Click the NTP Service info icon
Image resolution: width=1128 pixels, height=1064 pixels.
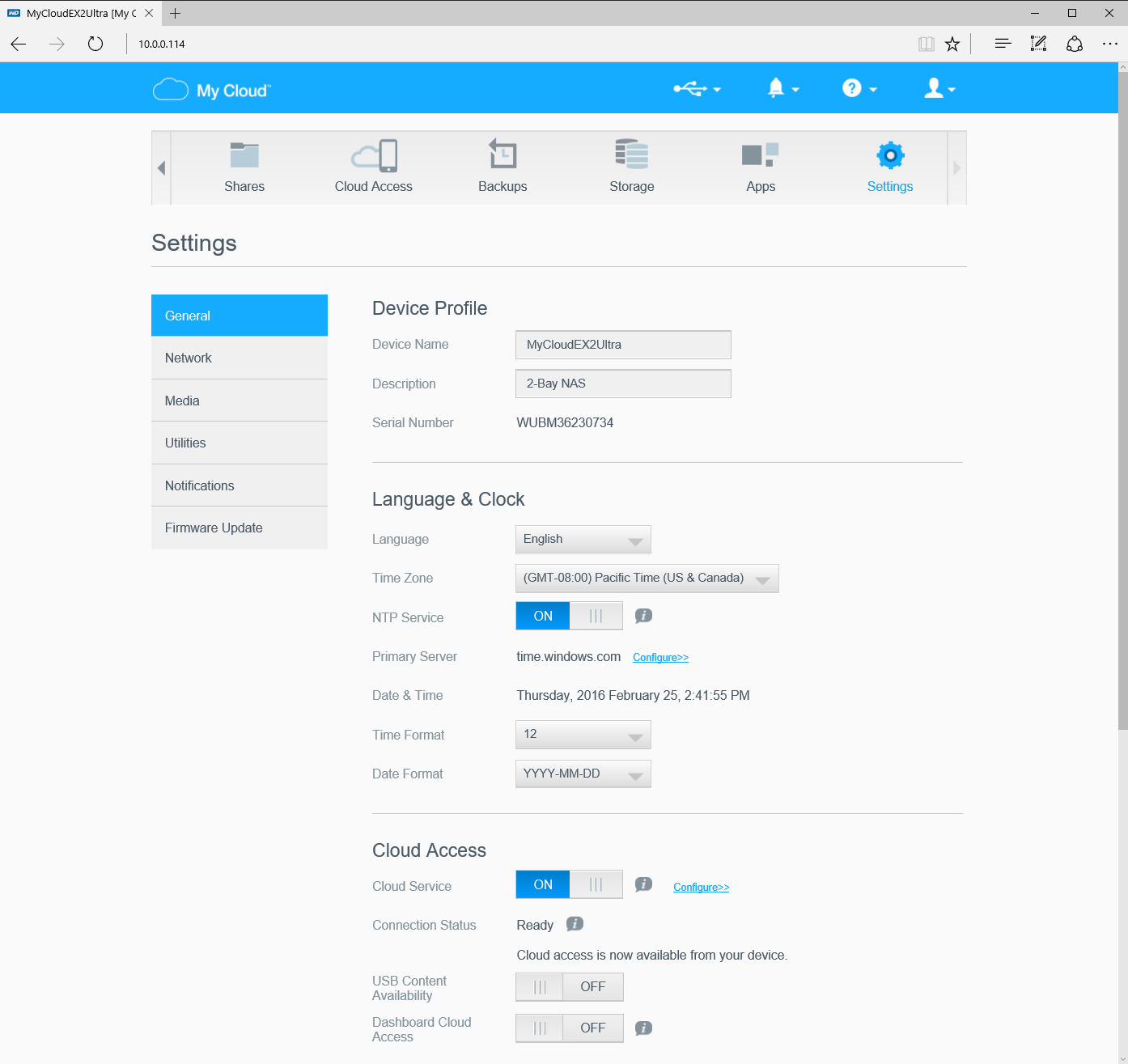point(643,617)
